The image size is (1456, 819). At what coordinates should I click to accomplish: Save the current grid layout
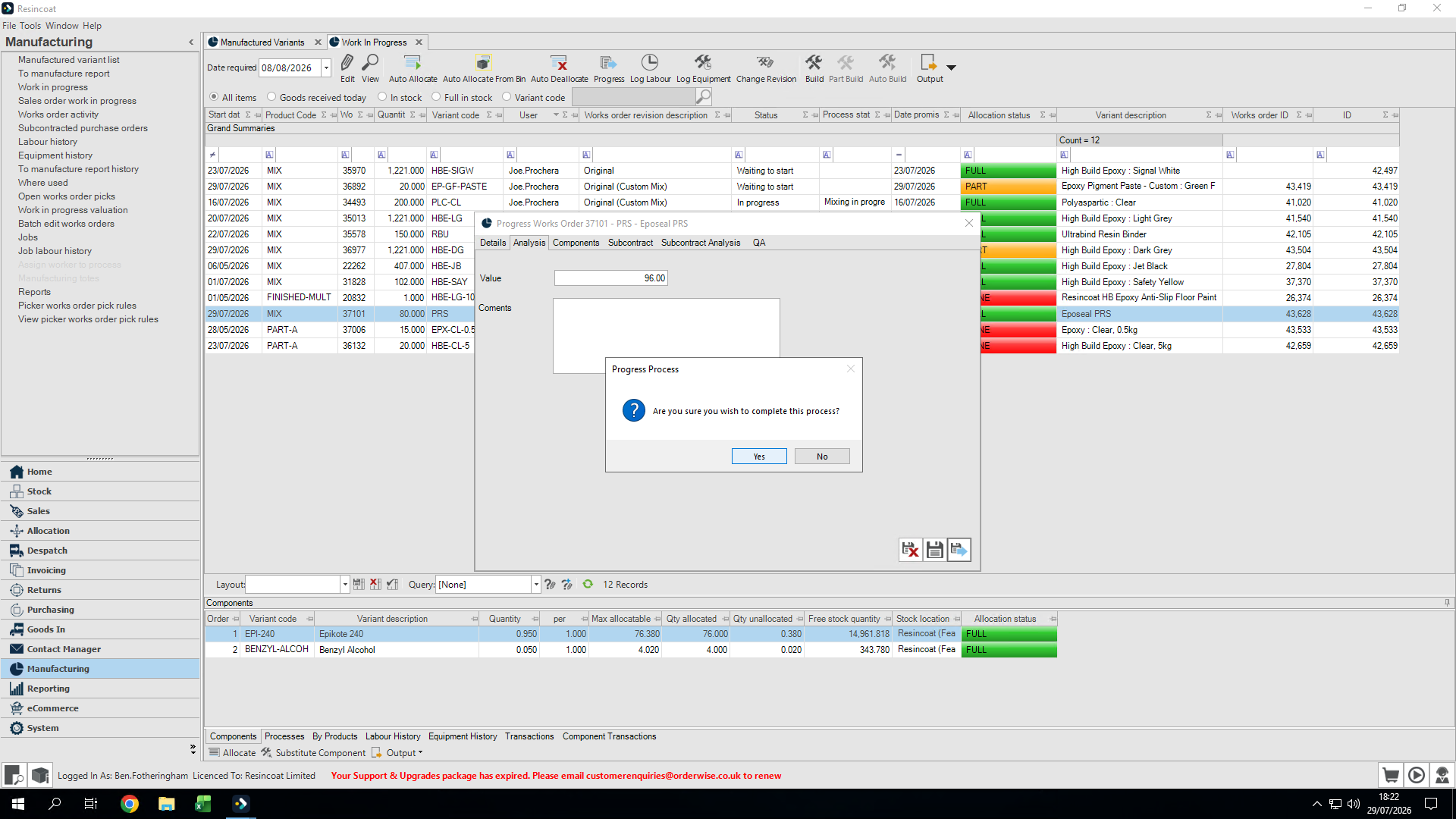coord(359,584)
